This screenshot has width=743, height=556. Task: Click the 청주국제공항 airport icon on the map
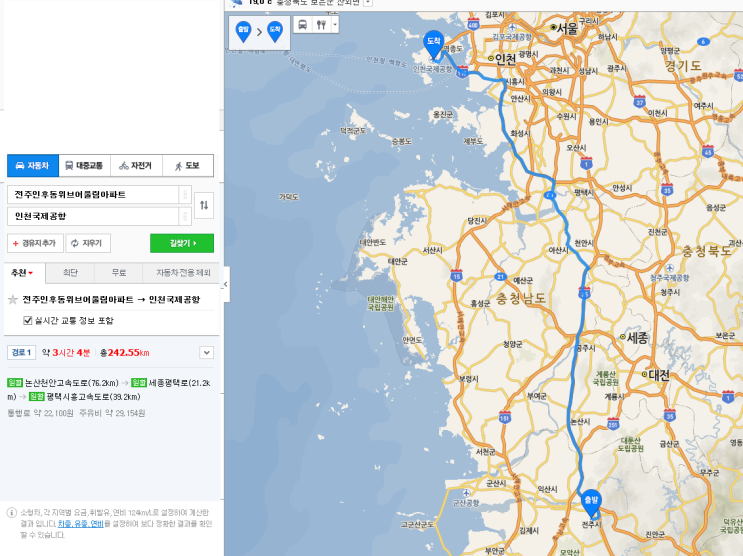point(669,268)
